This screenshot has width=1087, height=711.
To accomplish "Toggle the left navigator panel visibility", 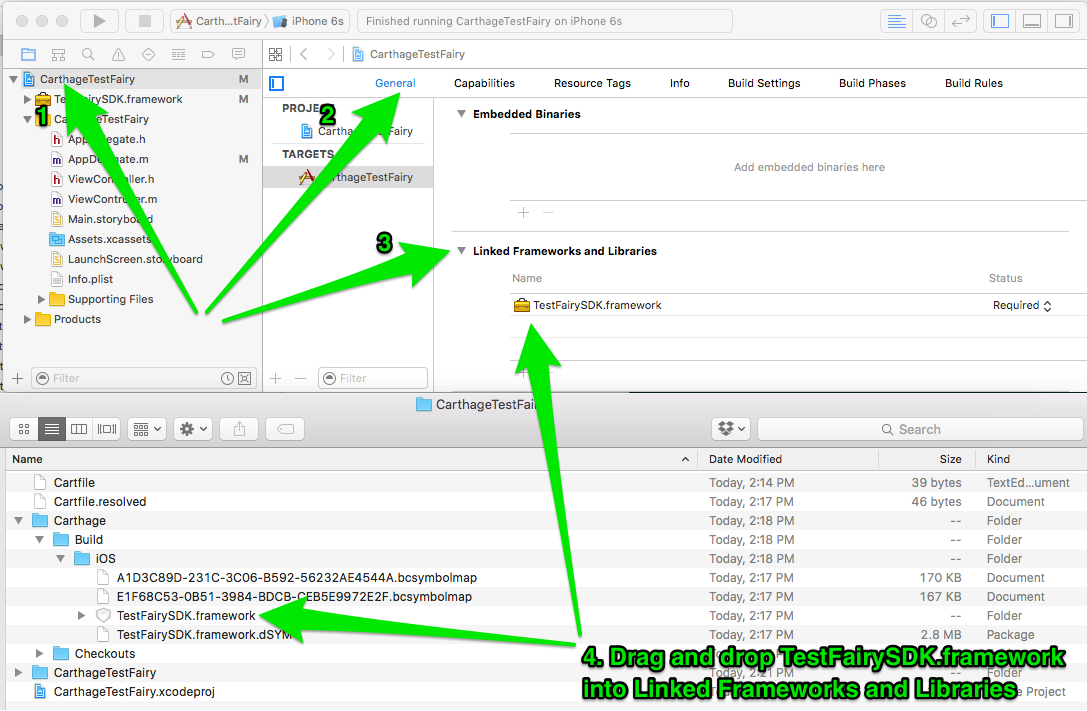I will click(x=1000, y=21).
